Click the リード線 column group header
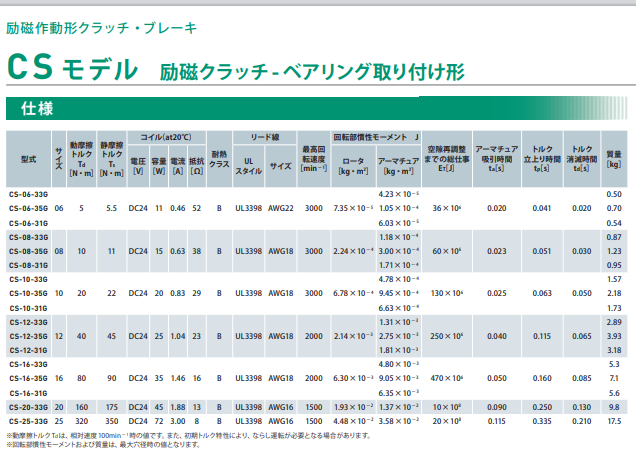636x455 pixels. [x=264, y=136]
